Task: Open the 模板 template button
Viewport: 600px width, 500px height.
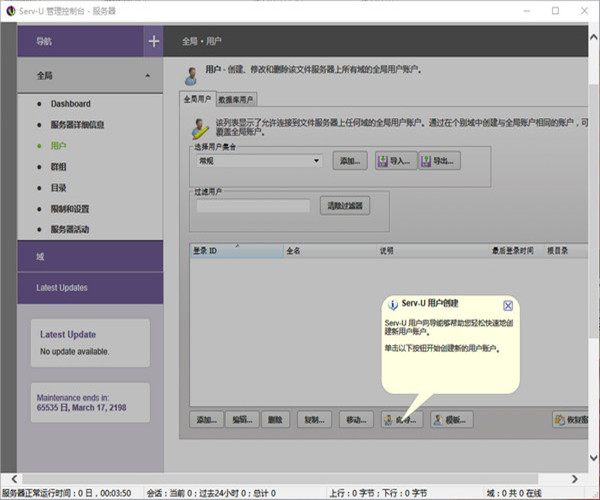Action: point(451,419)
